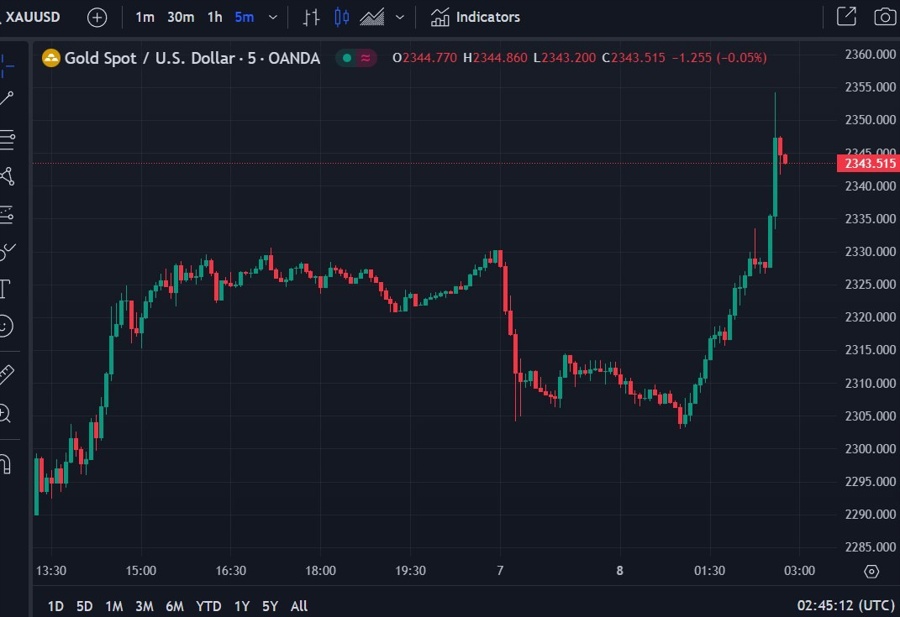900x617 pixels.
Task: Toggle magnet mode in the sidebar
Action: (x=11, y=463)
